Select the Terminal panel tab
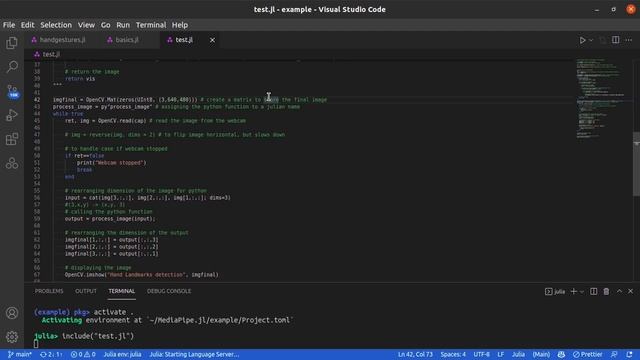Screen dimensions: 640x360 (122, 291)
